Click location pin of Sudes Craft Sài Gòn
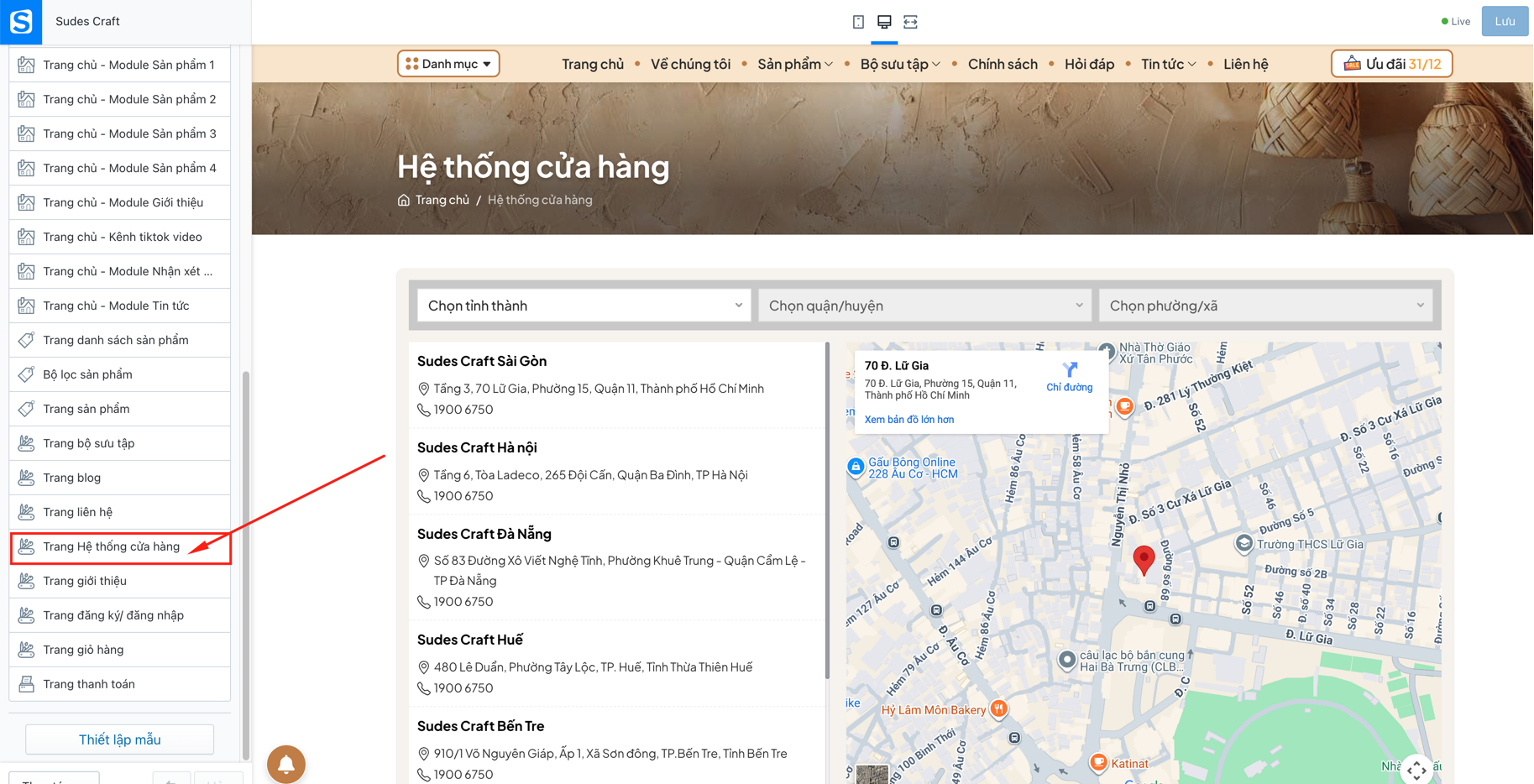1534x784 pixels. click(x=423, y=389)
